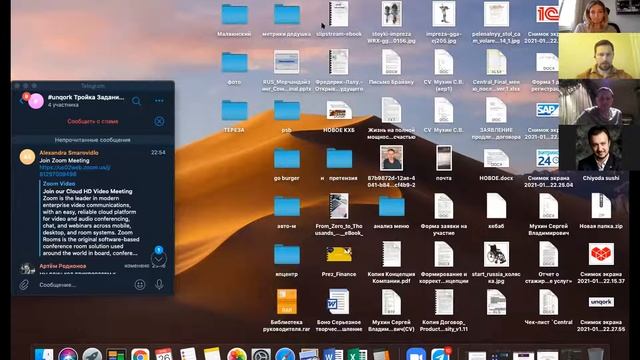This screenshot has height=360, width=640.
Task: Click the video thumbnail with yellow background
Action: pos(599,56)
